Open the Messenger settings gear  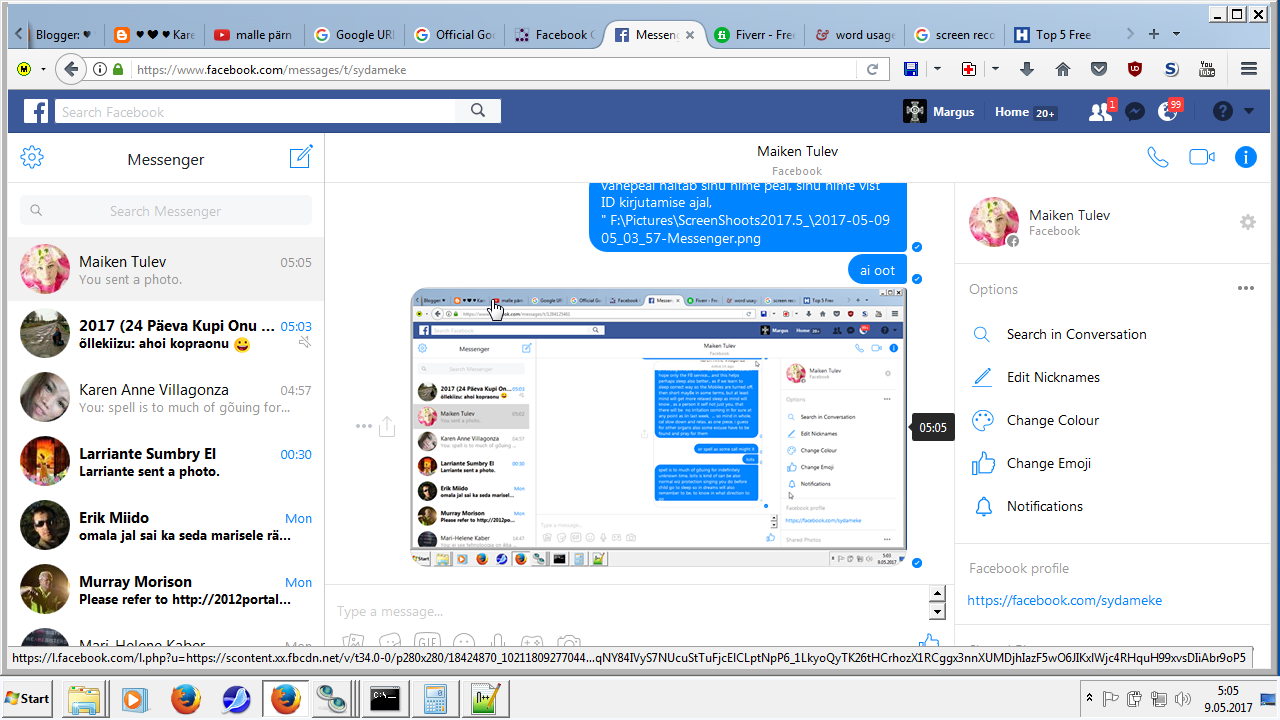32,157
